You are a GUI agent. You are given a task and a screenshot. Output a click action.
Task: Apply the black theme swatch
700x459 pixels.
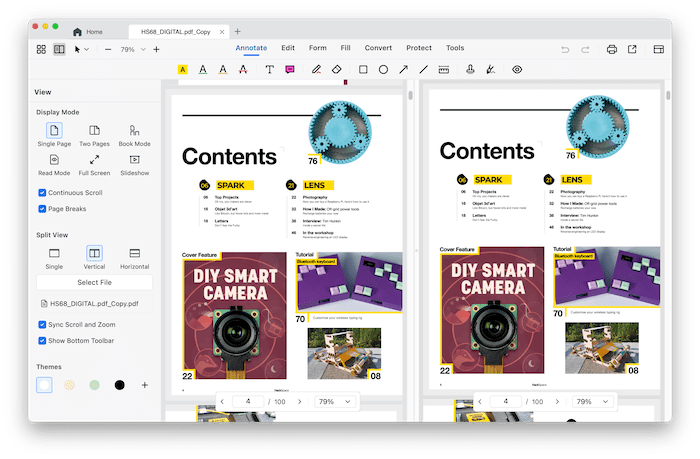(x=119, y=385)
